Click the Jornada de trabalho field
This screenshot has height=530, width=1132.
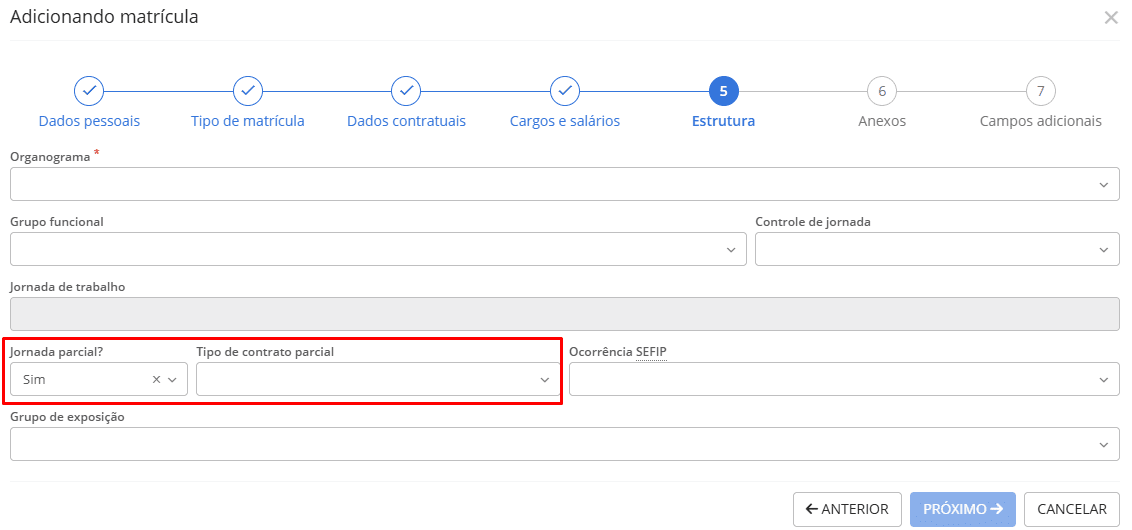click(x=564, y=314)
